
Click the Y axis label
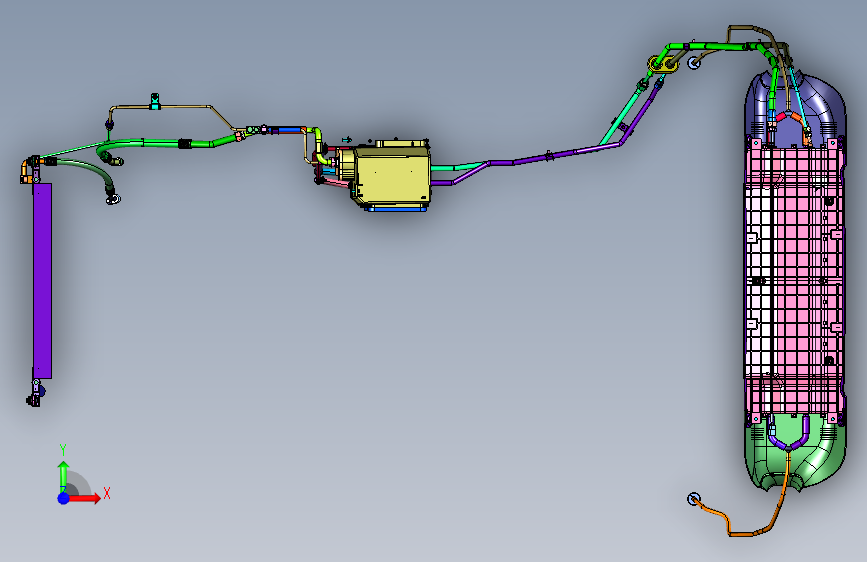63,450
